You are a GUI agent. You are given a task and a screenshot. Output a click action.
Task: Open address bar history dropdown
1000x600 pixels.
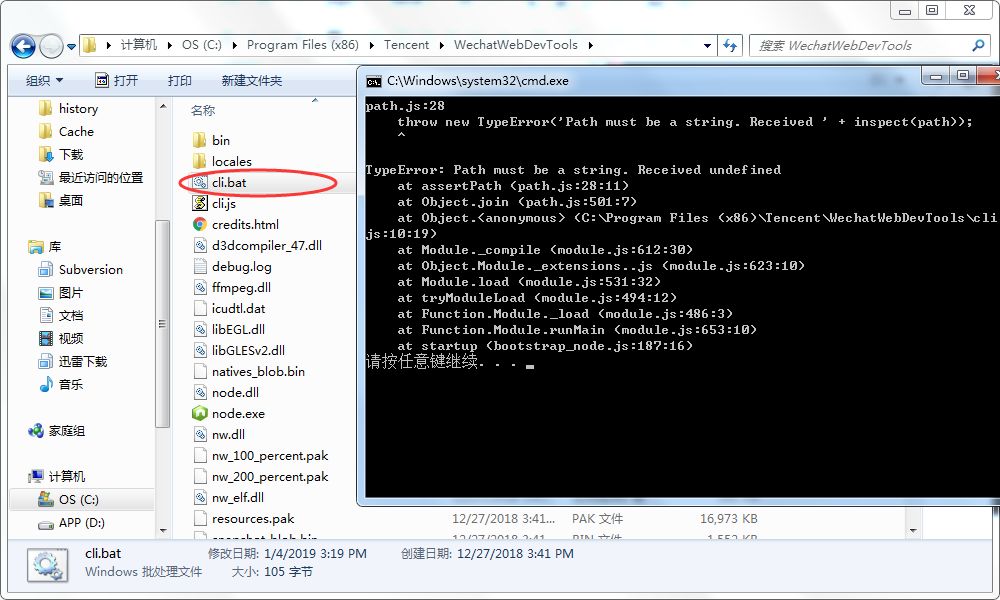pyautogui.click(x=707, y=46)
